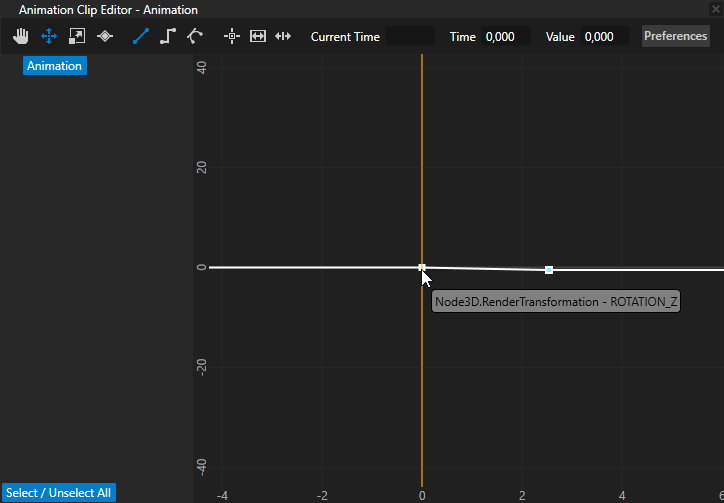The height and width of the screenshot is (503, 724).
Task: Fit view horizontally with frame icon
Action: pyautogui.click(x=258, y=36)
